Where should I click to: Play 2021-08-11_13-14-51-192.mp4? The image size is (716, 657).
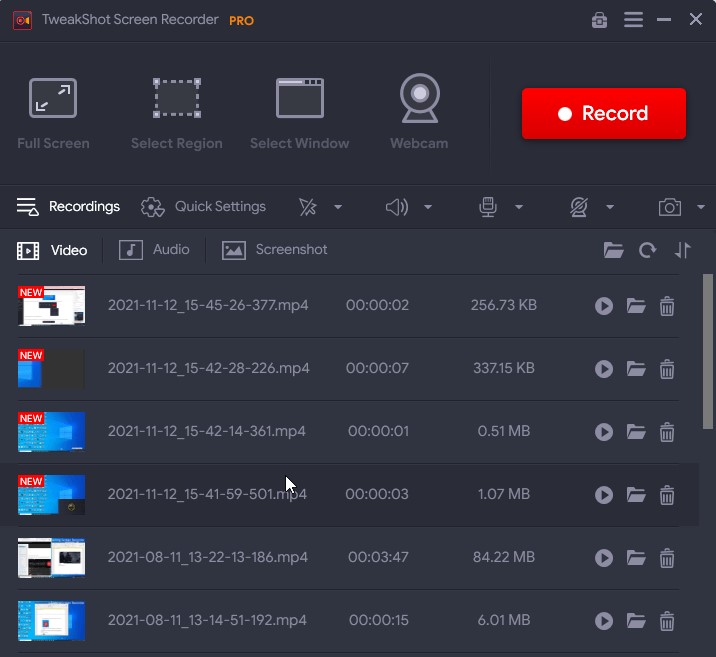[604, 621]
